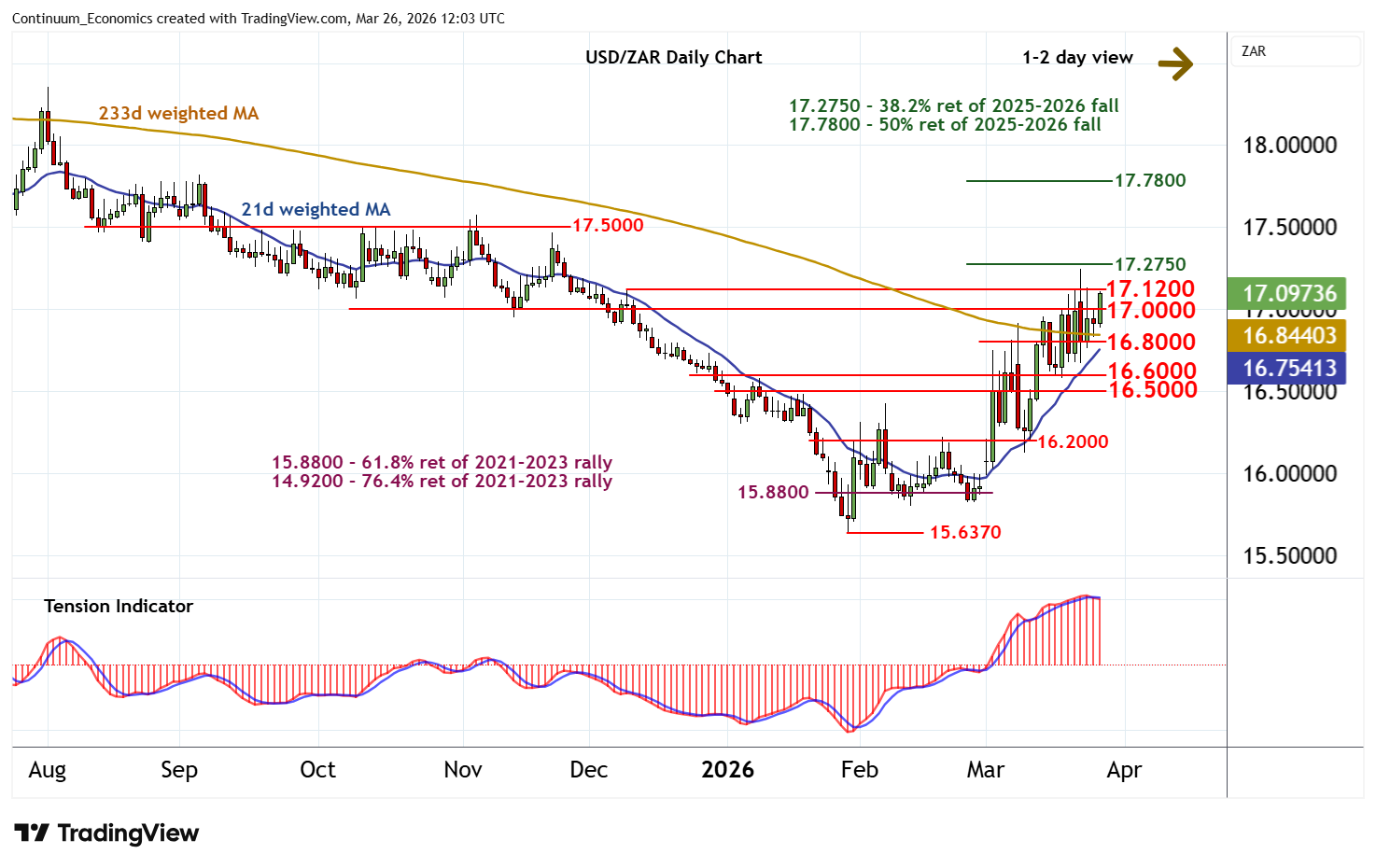Screen dimensions: 1376x868
Task: Click the 17.7800 retracement level label
Action: [1150, 180]
